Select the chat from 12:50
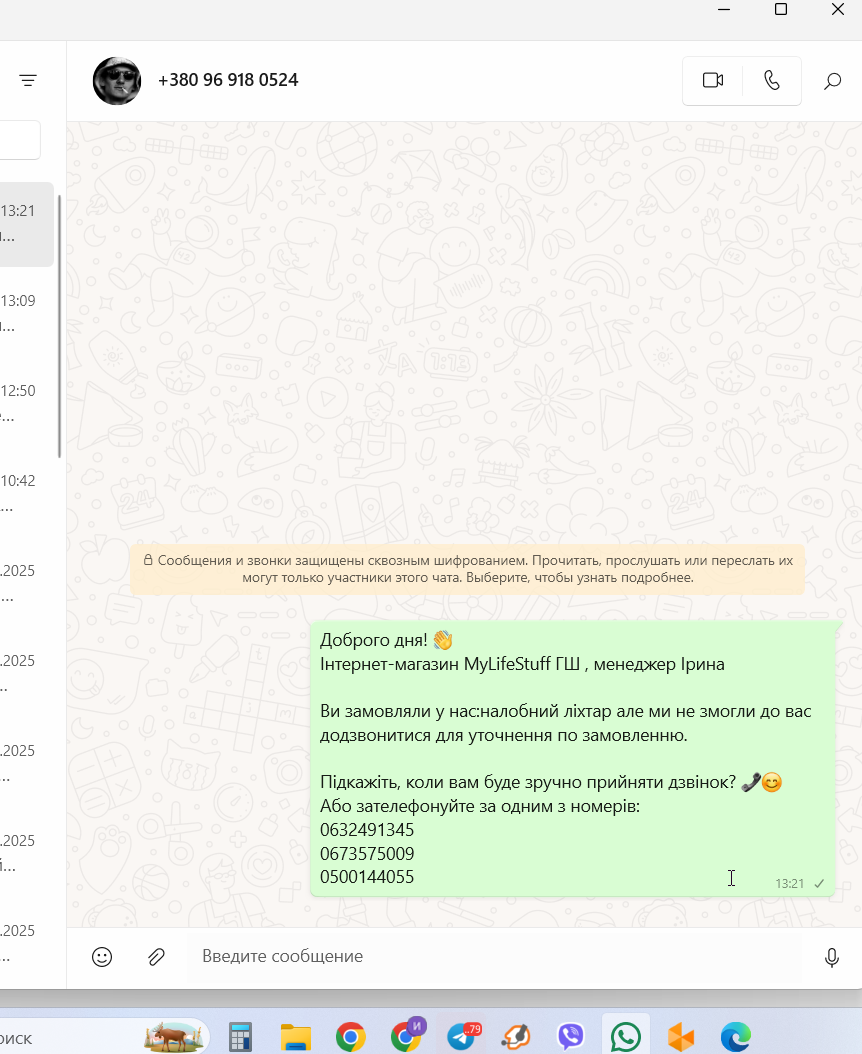This screenshot has width=862, height=1054. 27,404
